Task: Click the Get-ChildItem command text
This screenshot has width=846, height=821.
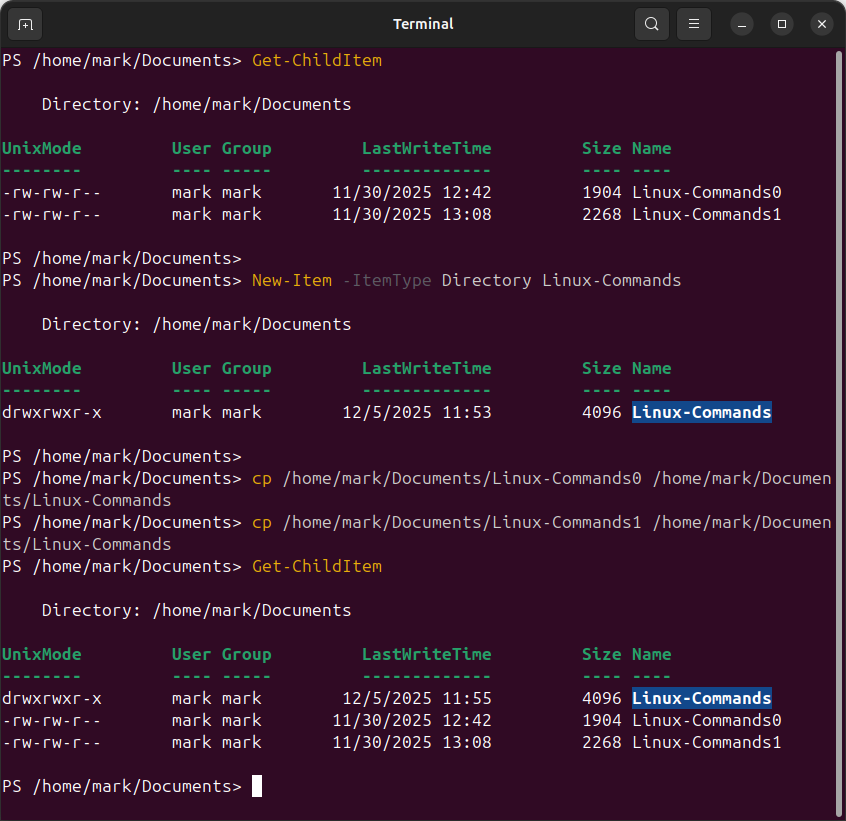Action: (316, 60)
